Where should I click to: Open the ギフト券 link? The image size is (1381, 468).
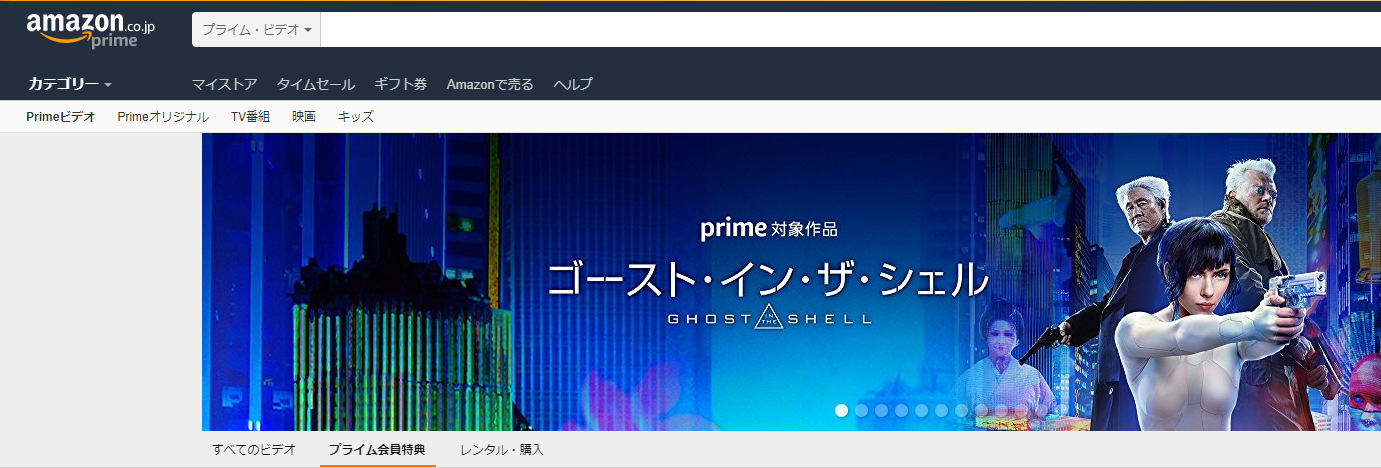point(400,84)
